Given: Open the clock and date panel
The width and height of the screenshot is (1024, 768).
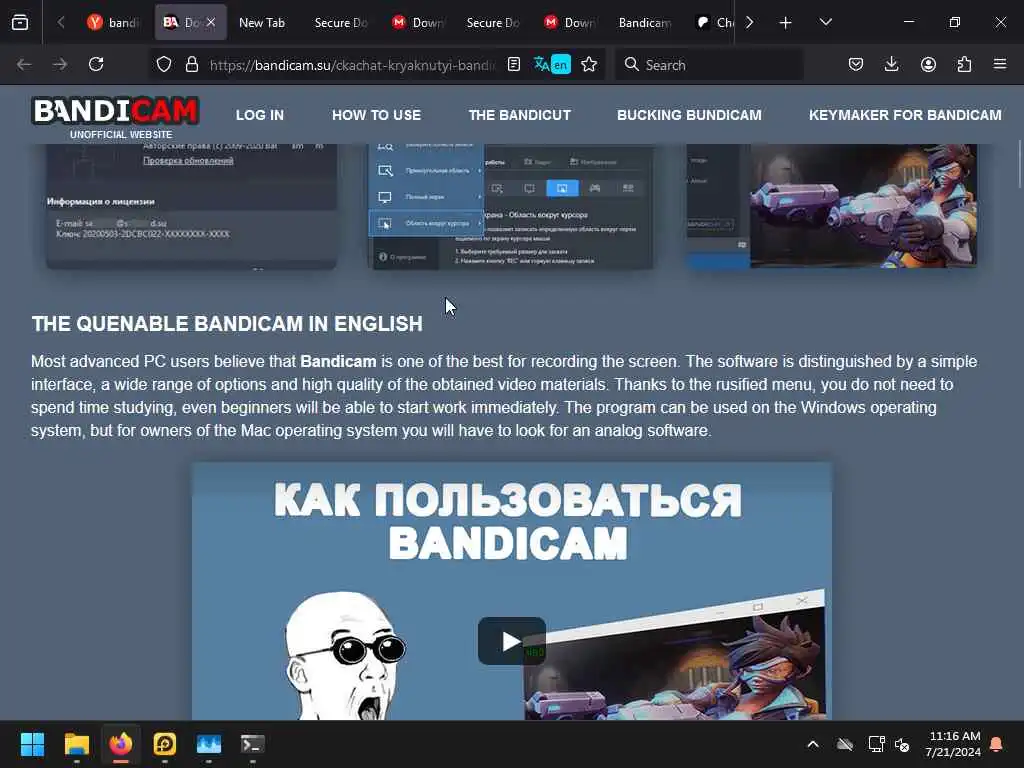Looking at the screenshot, I should click(x=953, y=744).
